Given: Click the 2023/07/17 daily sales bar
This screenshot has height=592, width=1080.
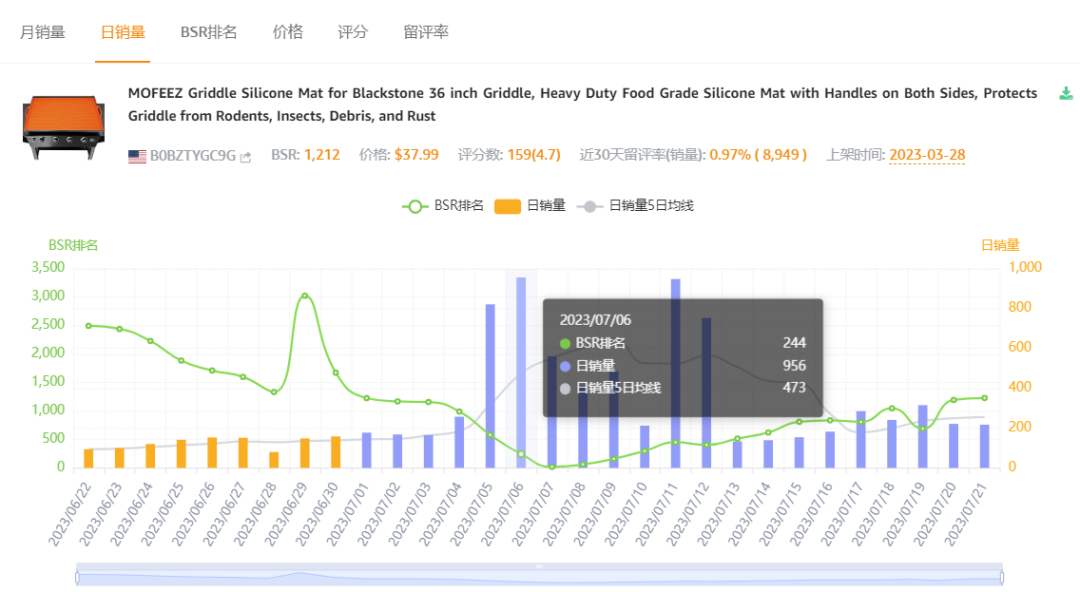Looking at the screenshot, I should point(861,439).
